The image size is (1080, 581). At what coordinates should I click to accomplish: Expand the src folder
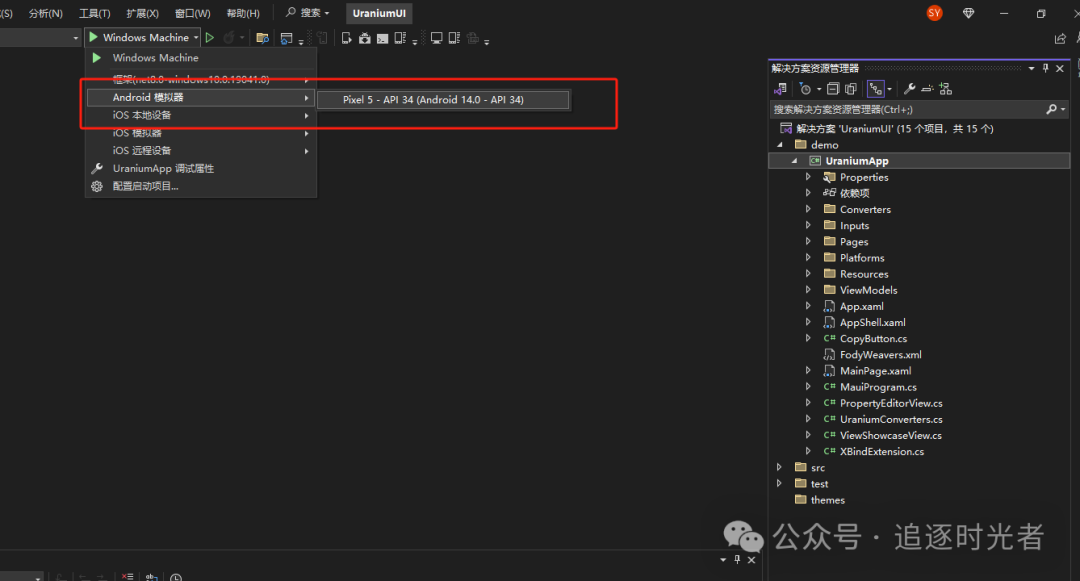tap(780, 467)
